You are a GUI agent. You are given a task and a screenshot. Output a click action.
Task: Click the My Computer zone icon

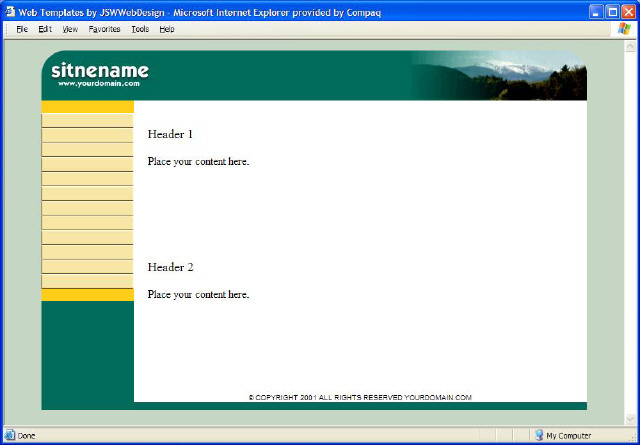tap(539, 435)
